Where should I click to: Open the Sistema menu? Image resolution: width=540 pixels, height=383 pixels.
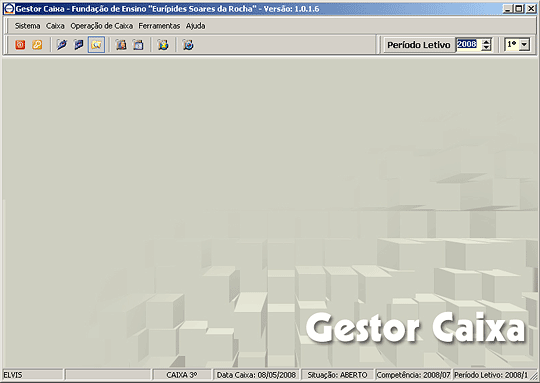click(27, 26)
